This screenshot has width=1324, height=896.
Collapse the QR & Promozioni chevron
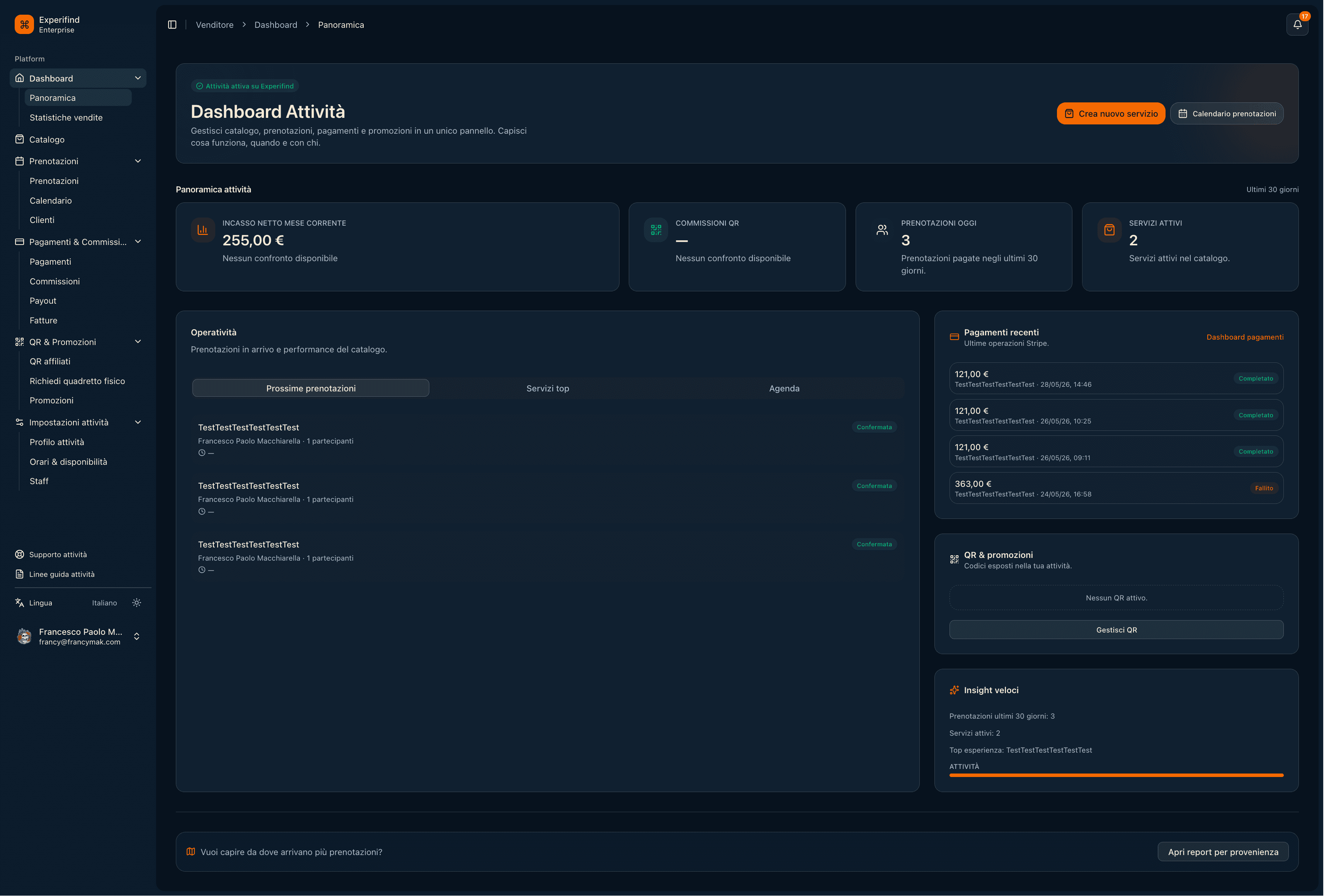coord(138,342)
